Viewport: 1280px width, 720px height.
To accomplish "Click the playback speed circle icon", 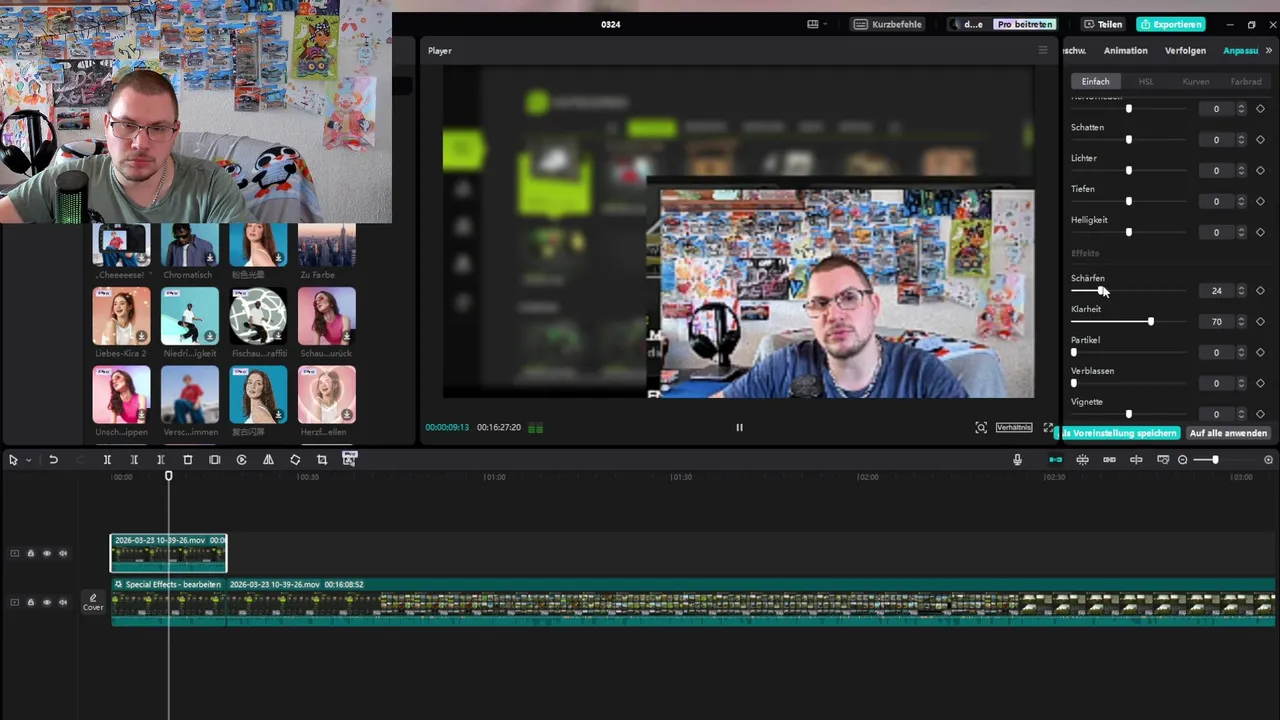I will 241,460.
